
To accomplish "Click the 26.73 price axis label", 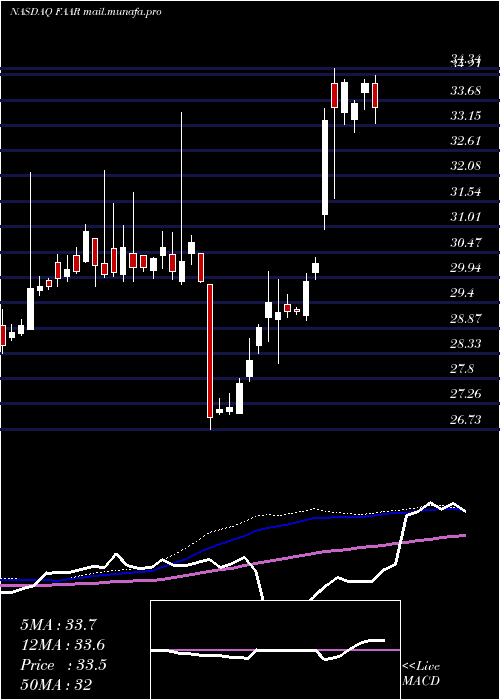I will pos(466,420).
